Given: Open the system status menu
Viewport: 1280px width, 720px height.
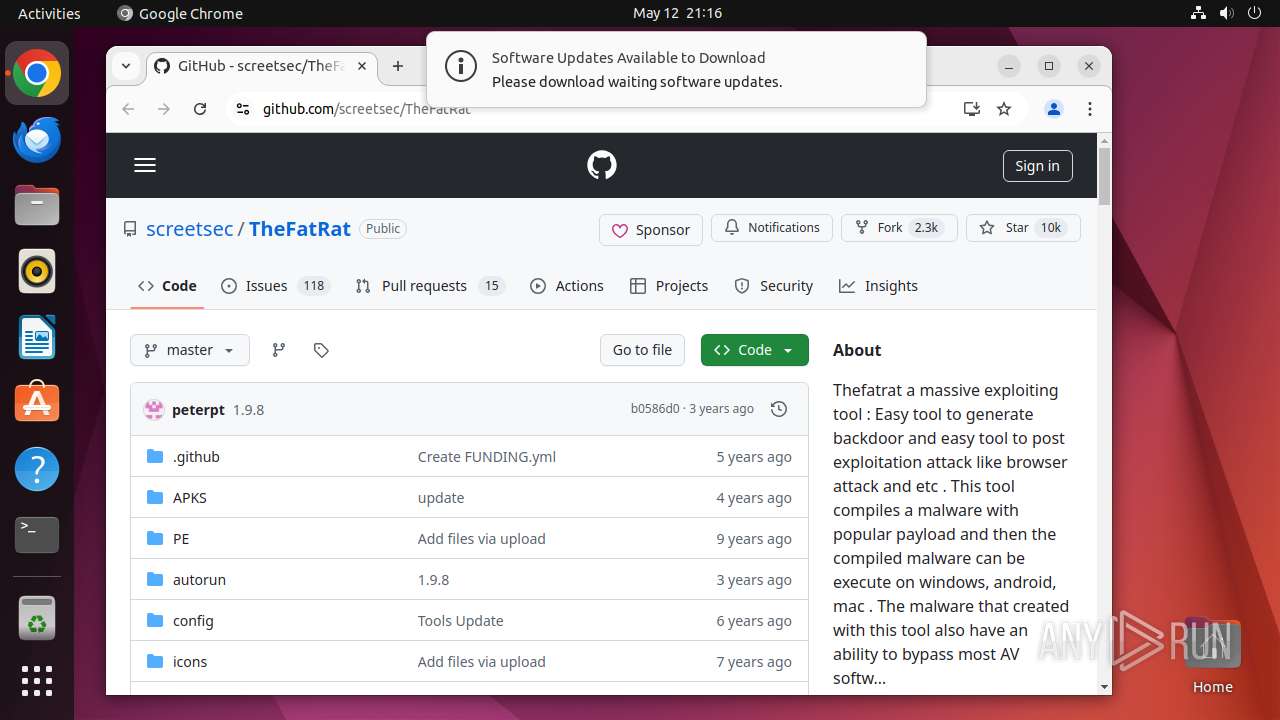Looking at the screenshot, I should pyautogui.click(x=1226, y=13).
